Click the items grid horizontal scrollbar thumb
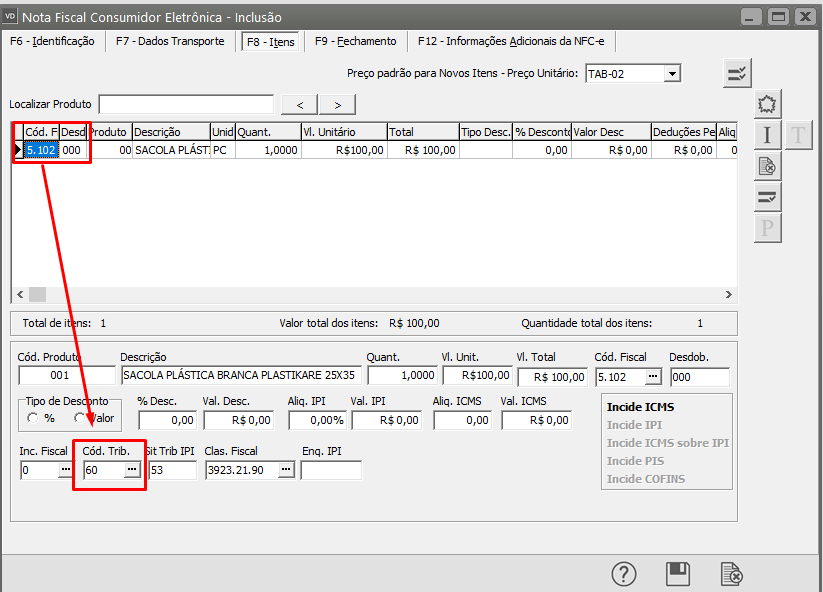823x592 pixels. coord(37,294)
